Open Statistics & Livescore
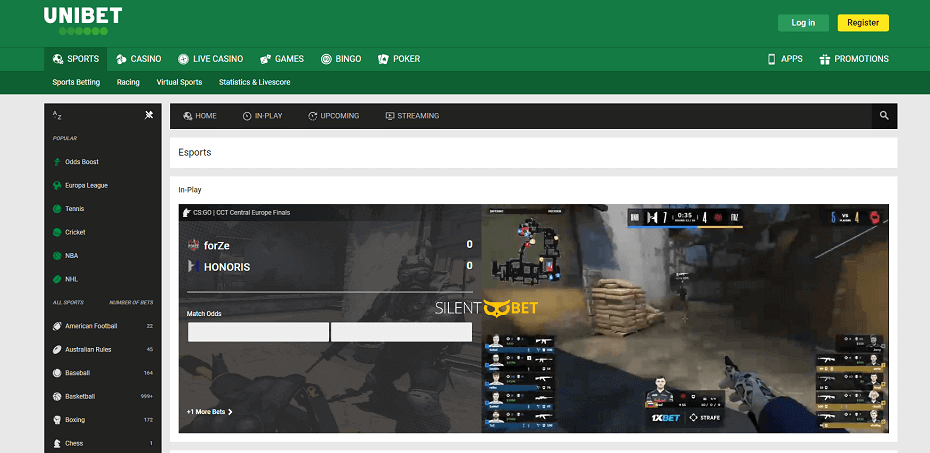Viewport: 930px width, 453px height. tap(254, 82)
